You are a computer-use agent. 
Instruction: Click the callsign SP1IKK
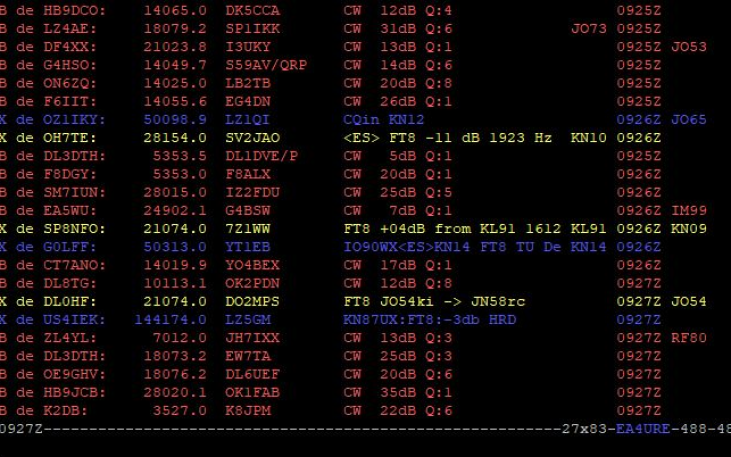[x=252, y=28]
